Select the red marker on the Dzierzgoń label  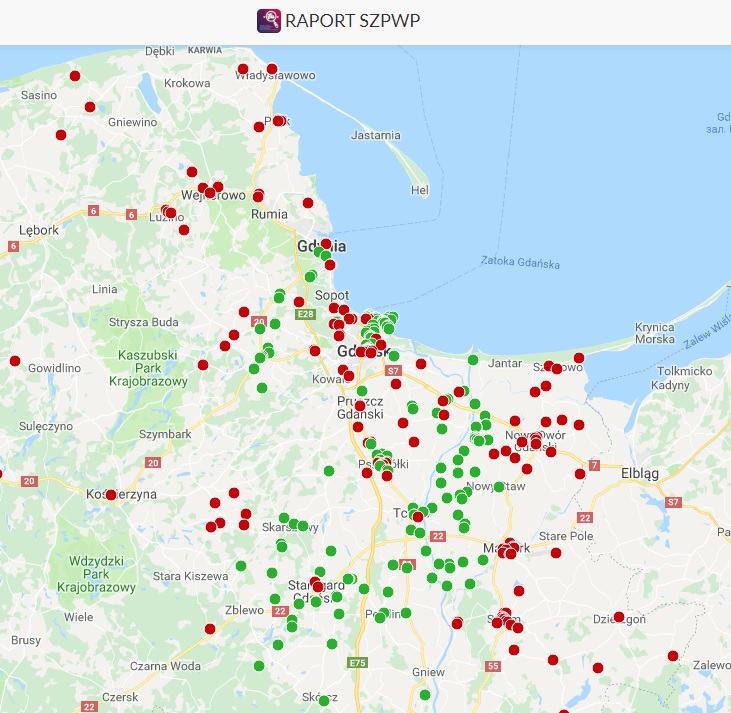tap(619, 617)
